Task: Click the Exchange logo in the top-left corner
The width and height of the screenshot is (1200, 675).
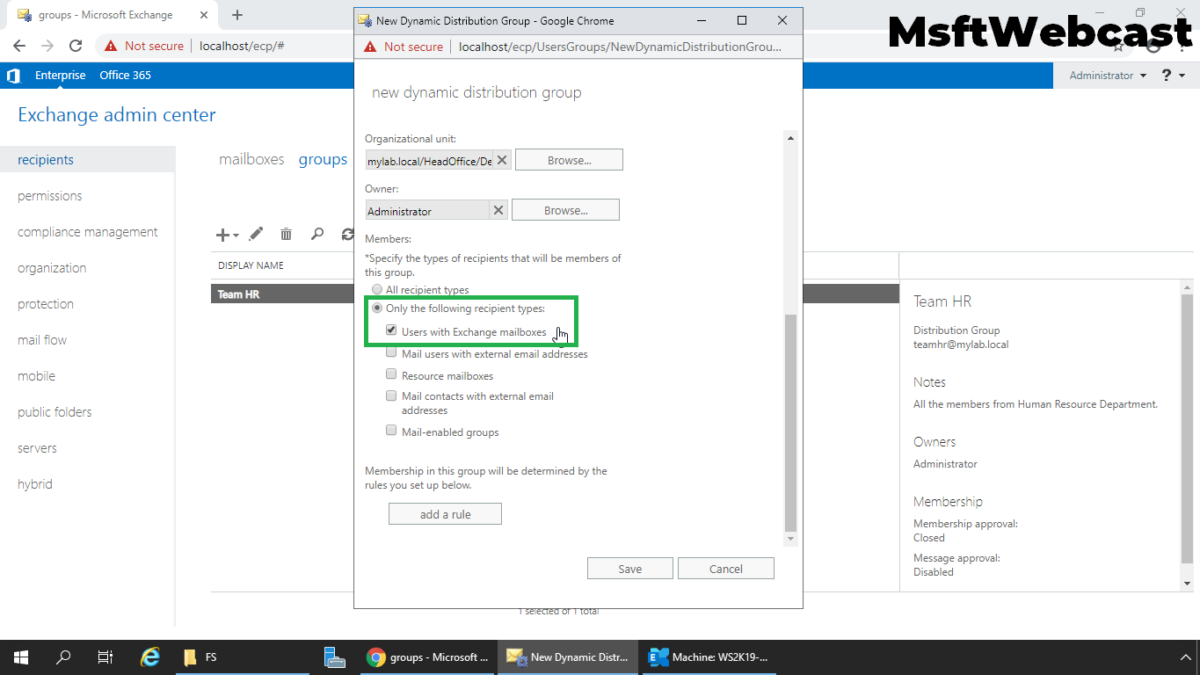Action: [x=13, y=75]
